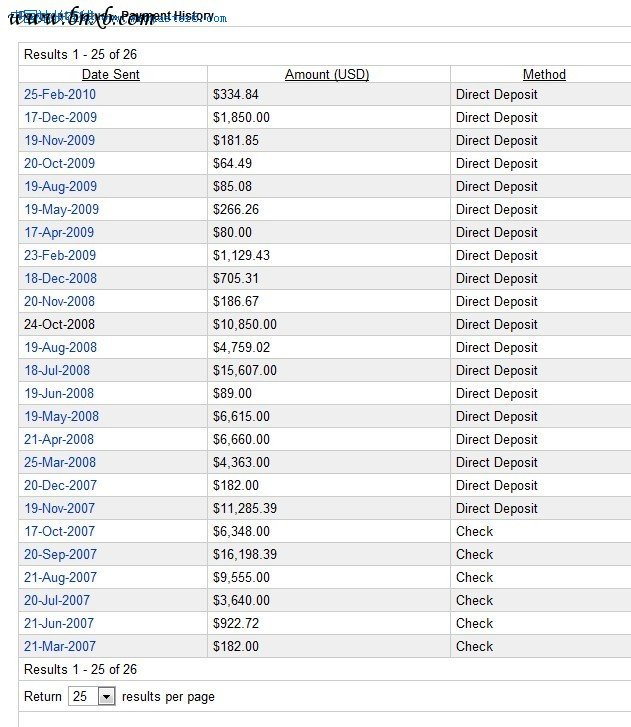Click the $10,850.00 amount cell
This screenshot has width=631, height=727.
point(245,324)
